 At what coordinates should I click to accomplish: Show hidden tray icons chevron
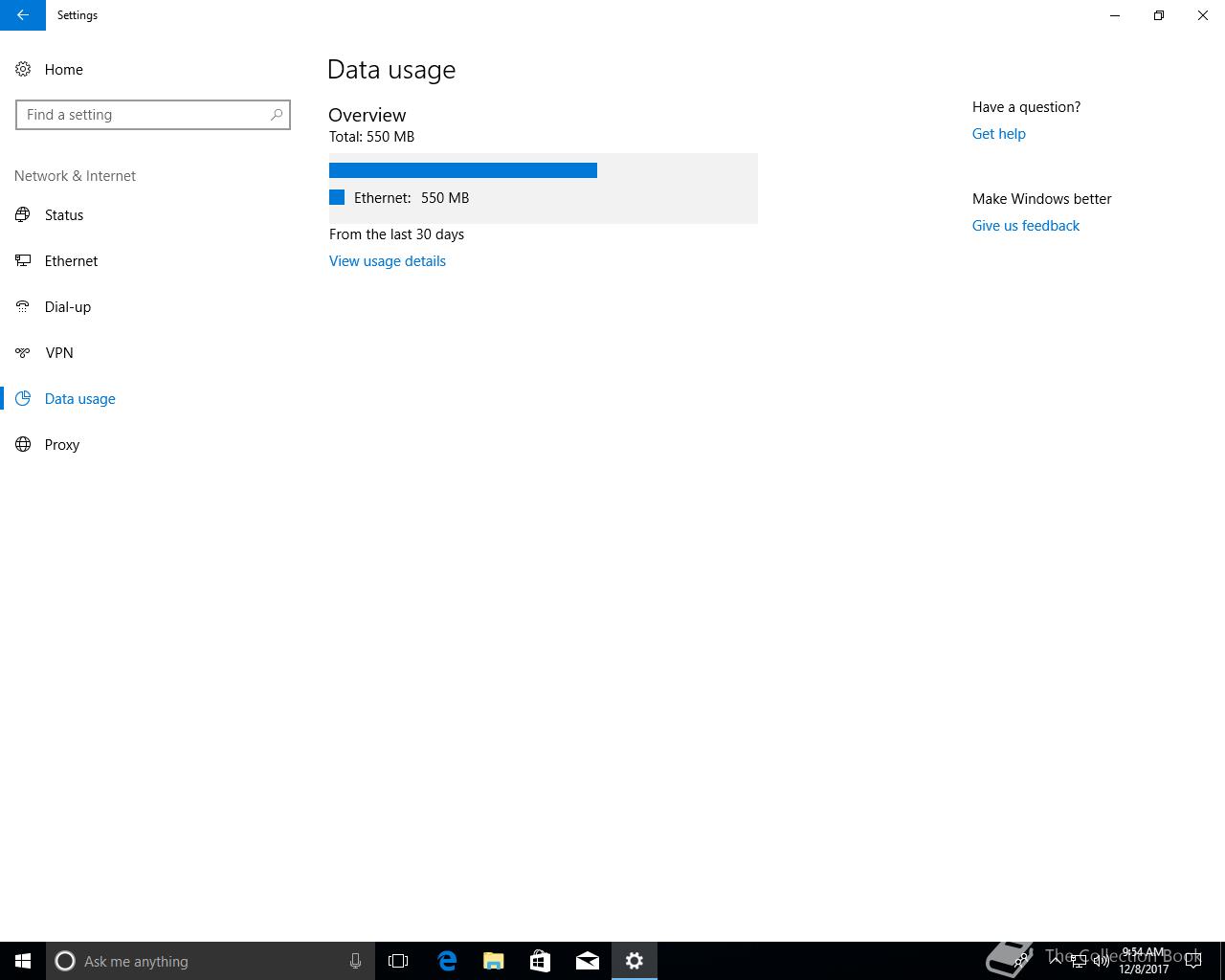pyautogui.click(x=1055, y=961)
